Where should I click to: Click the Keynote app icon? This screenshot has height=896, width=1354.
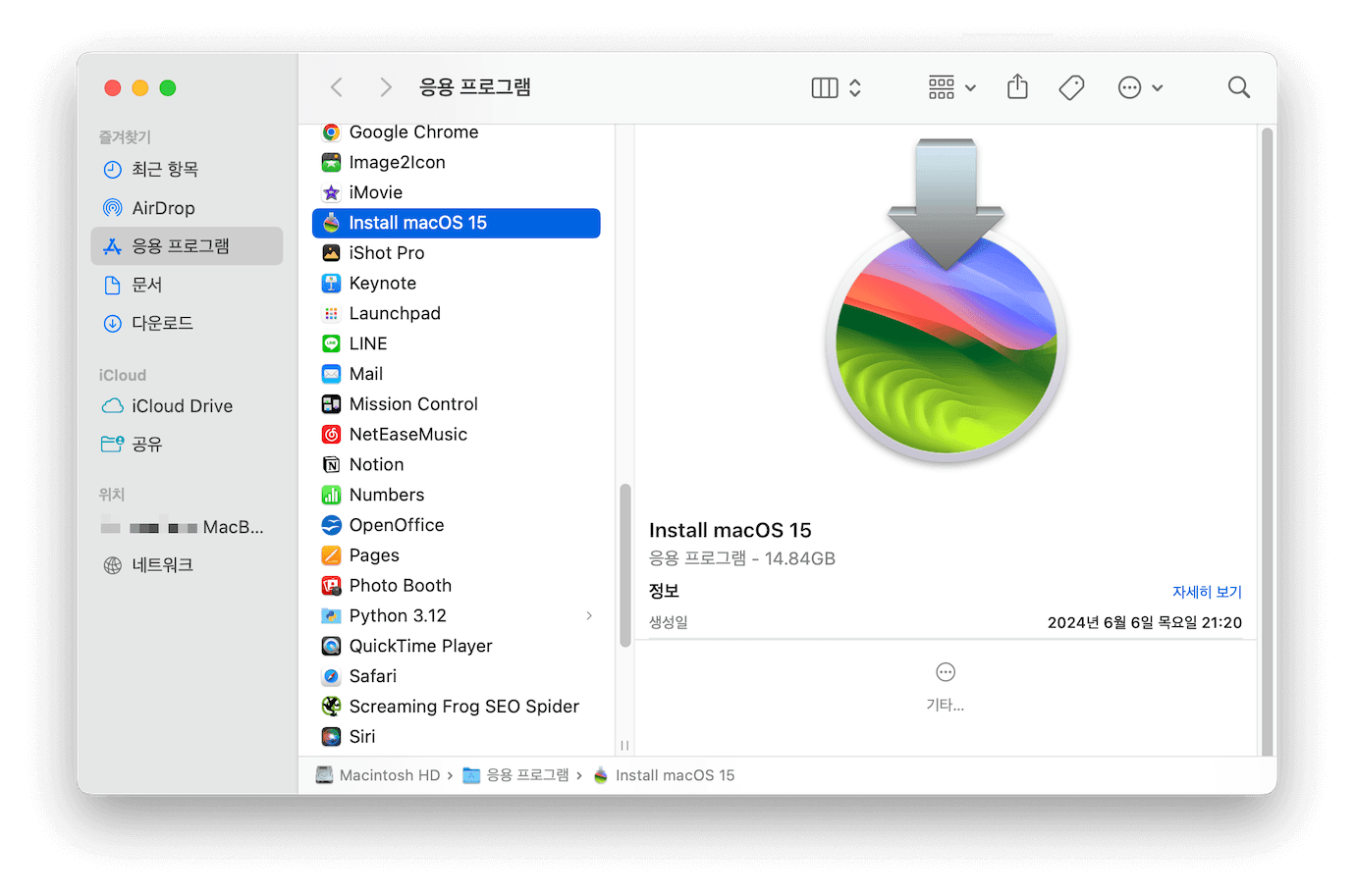(332, 284)
